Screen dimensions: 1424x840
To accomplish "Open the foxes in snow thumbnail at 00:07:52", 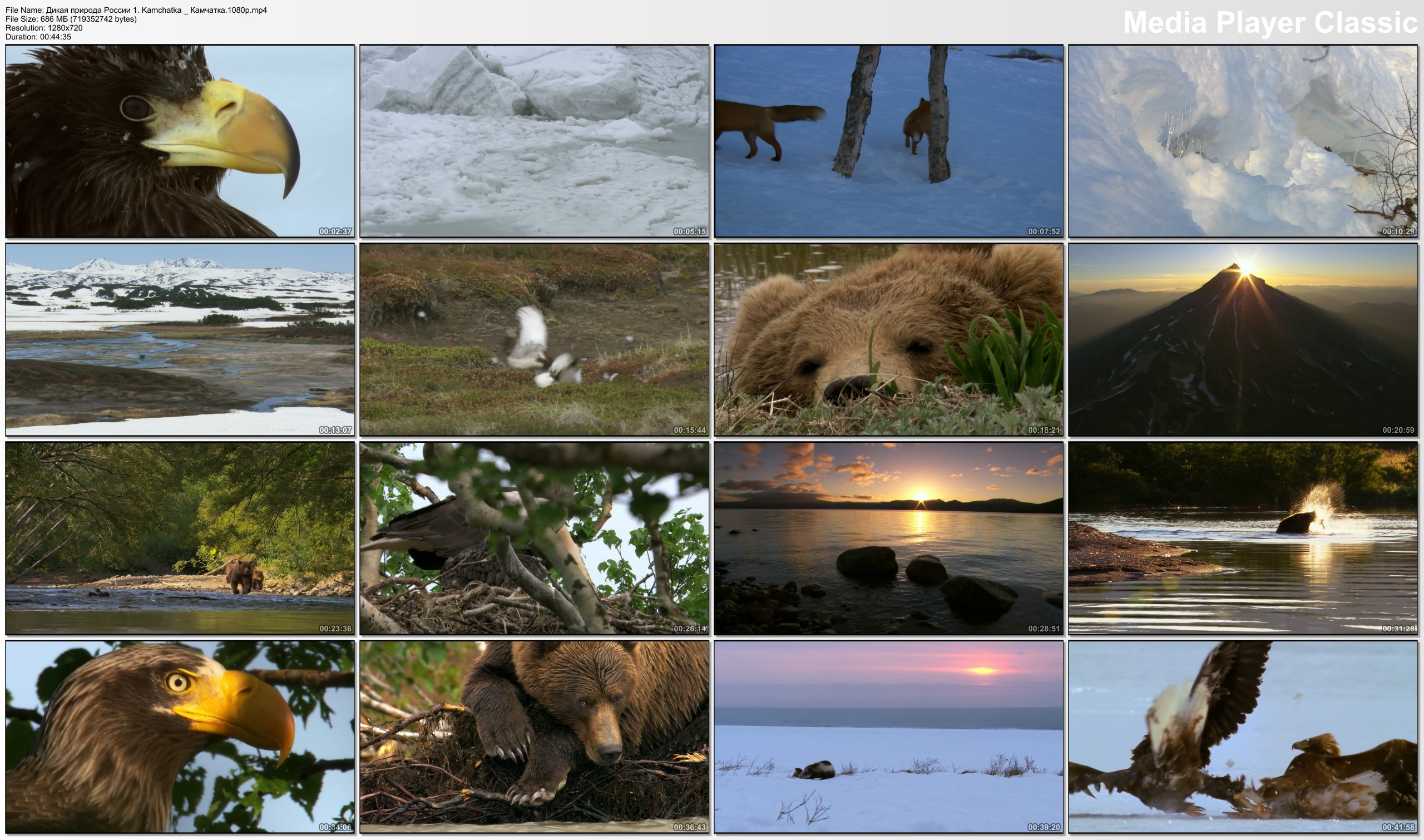I will pyautogui.click(x=888, y=141).
